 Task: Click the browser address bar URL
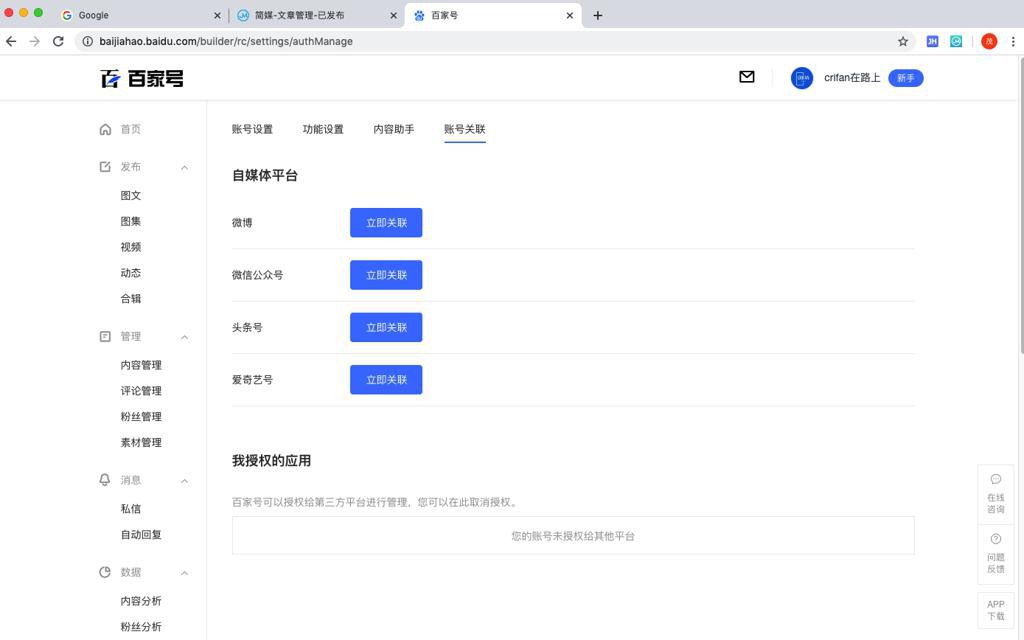226,41
